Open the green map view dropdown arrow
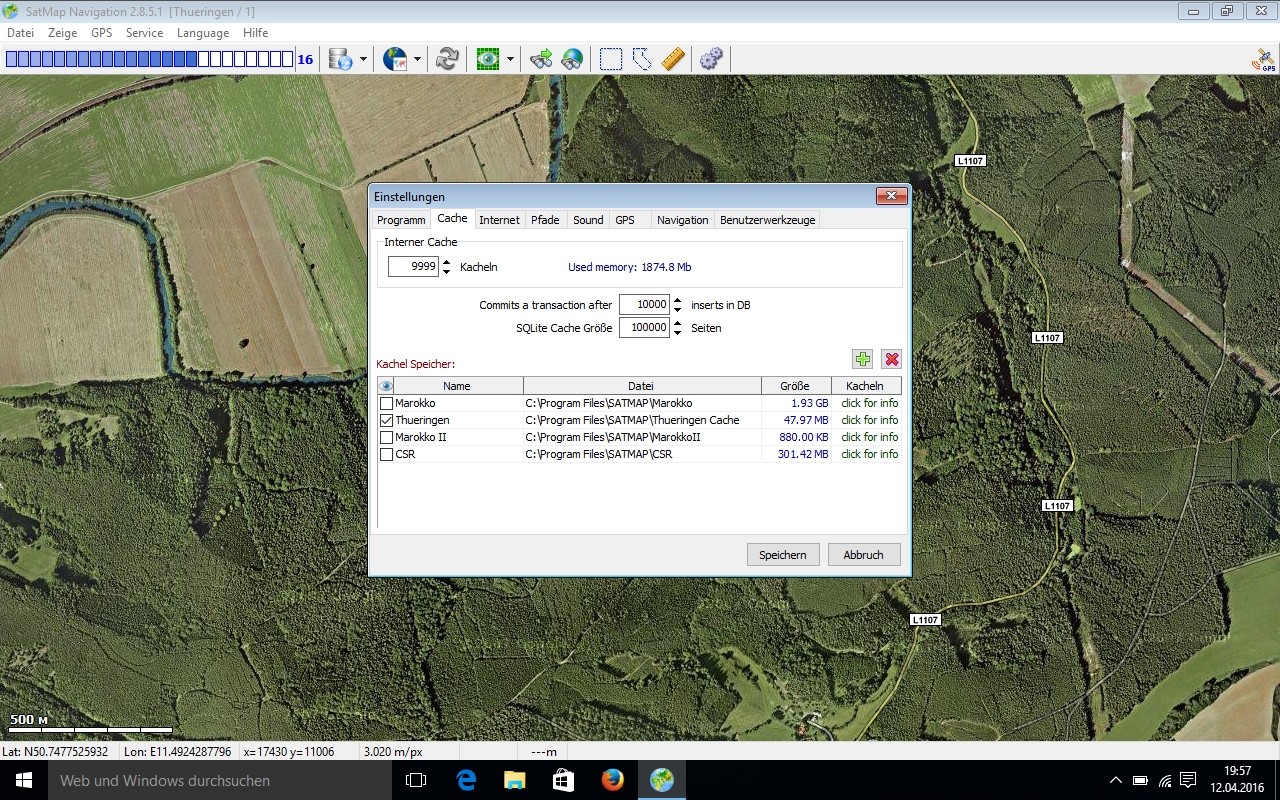 click(x=508, y=59)
